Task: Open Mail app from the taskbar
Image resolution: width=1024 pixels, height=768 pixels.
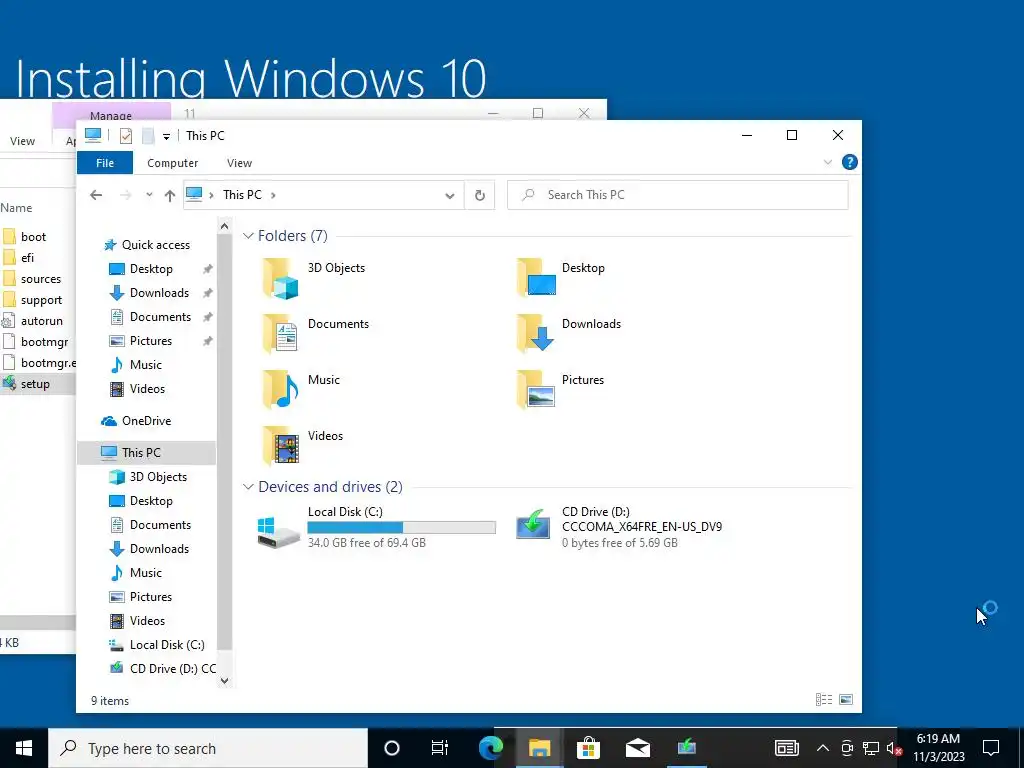Action: (x=637, y=748)
